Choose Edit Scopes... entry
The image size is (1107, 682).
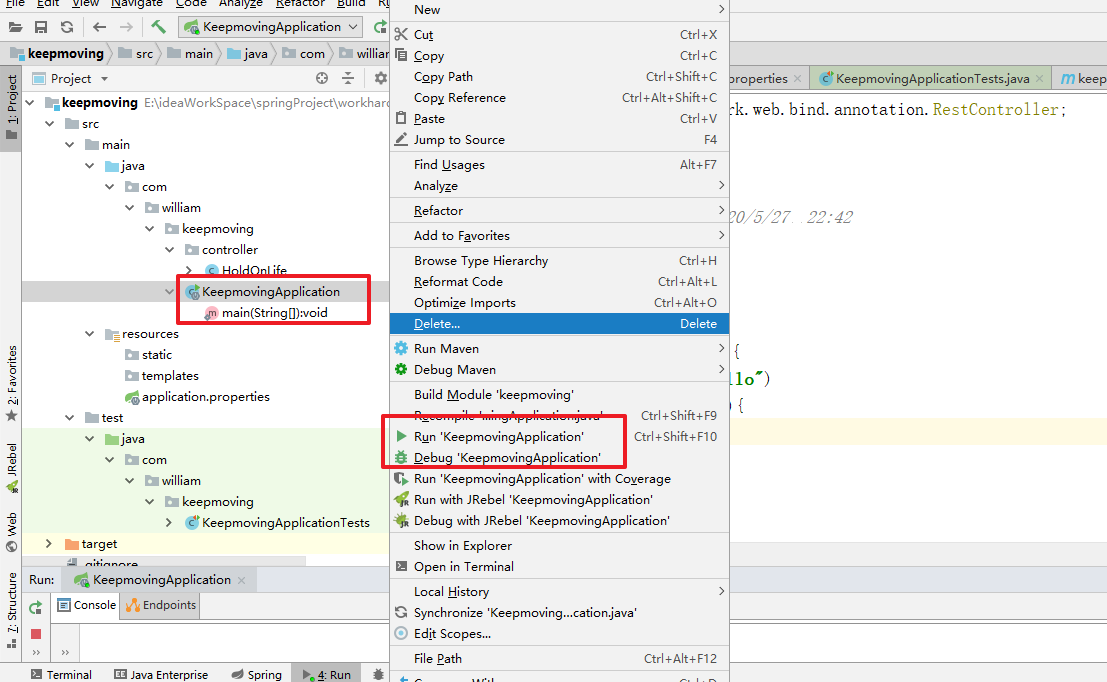pos(559,634)
